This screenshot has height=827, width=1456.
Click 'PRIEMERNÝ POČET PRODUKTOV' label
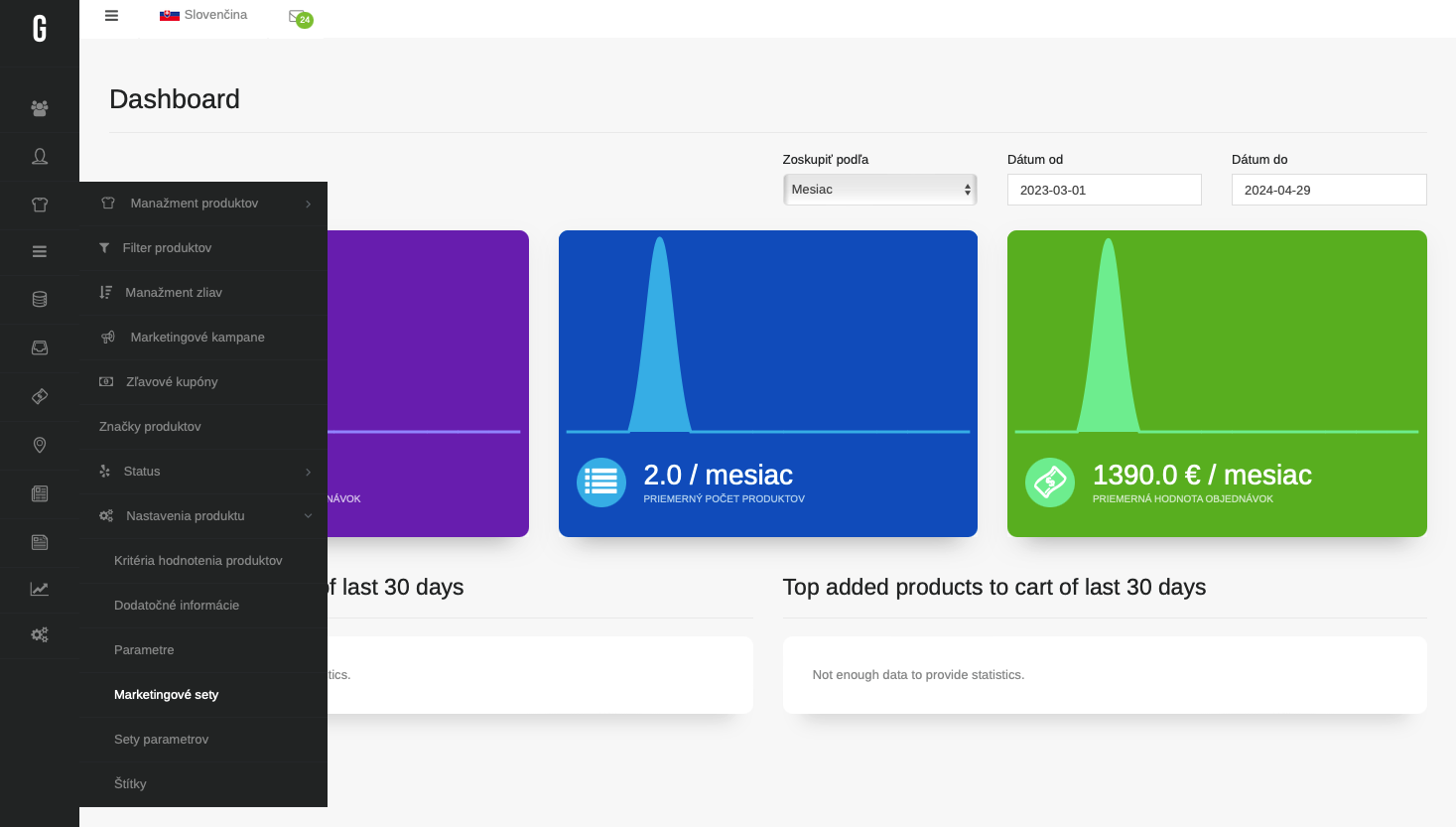tap(724, 499)
